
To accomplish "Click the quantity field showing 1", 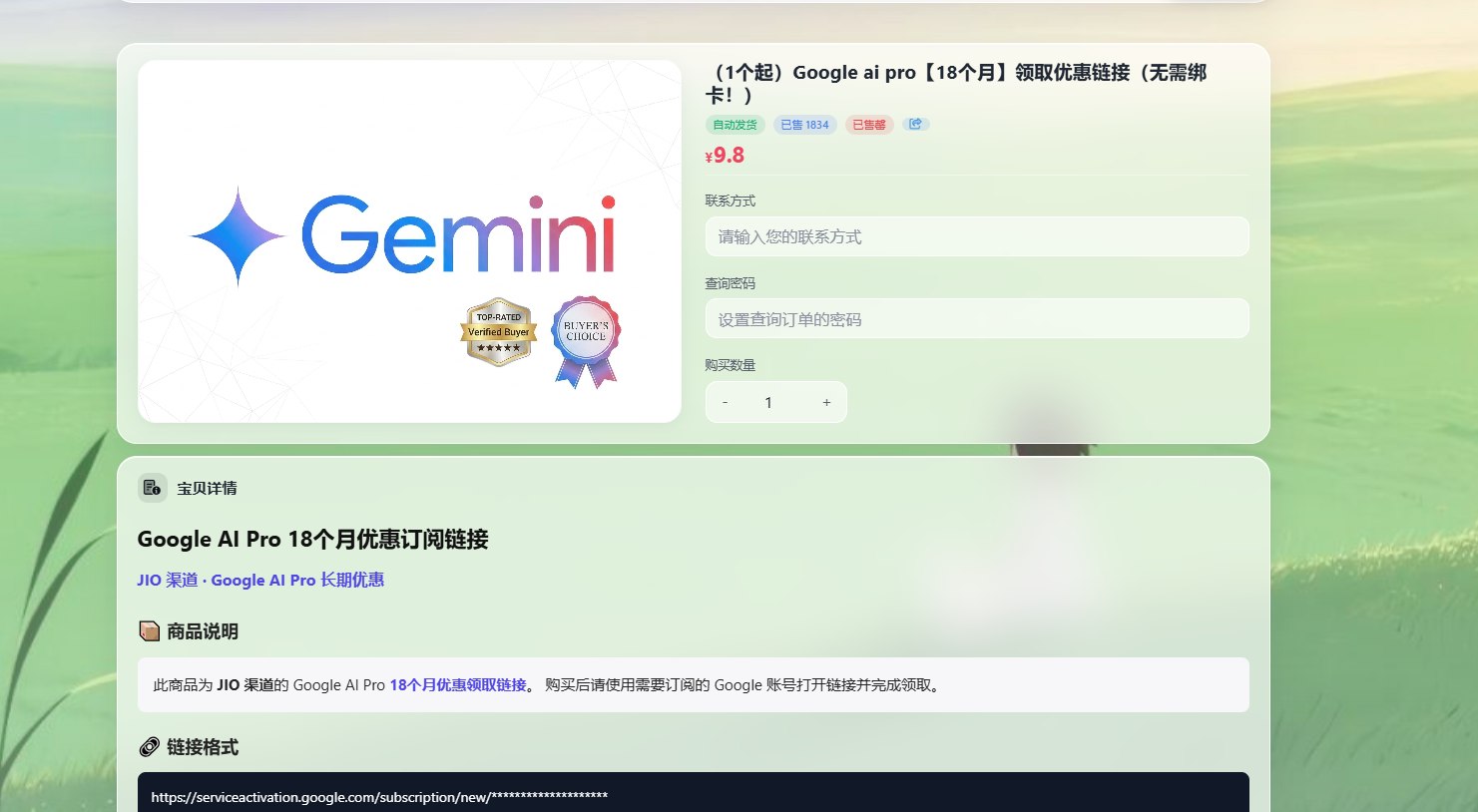I will click(768, 402).
